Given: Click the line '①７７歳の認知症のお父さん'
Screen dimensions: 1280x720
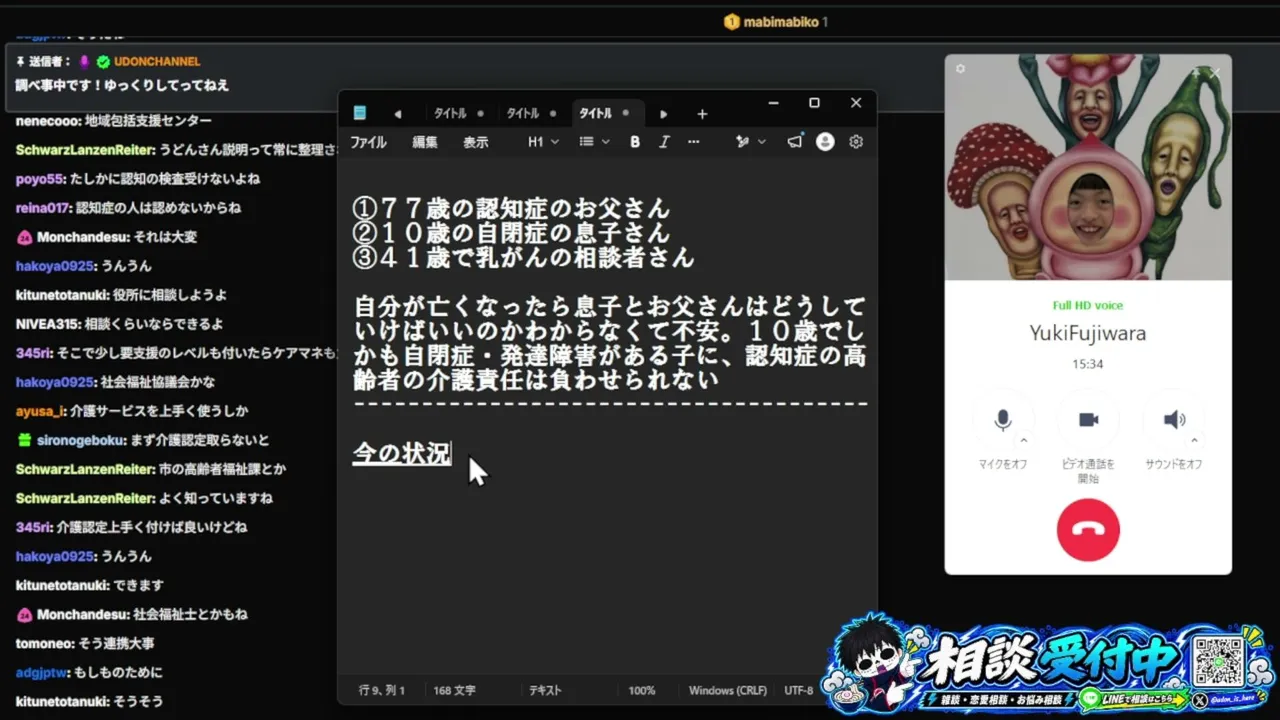Looking at the screenshot, I should 511,209.
